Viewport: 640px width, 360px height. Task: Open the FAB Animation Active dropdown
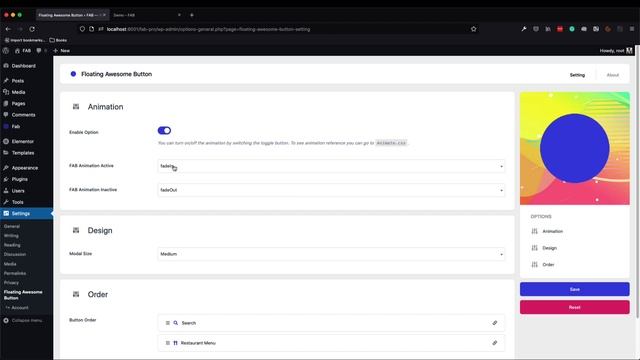(x=331, y=166)
